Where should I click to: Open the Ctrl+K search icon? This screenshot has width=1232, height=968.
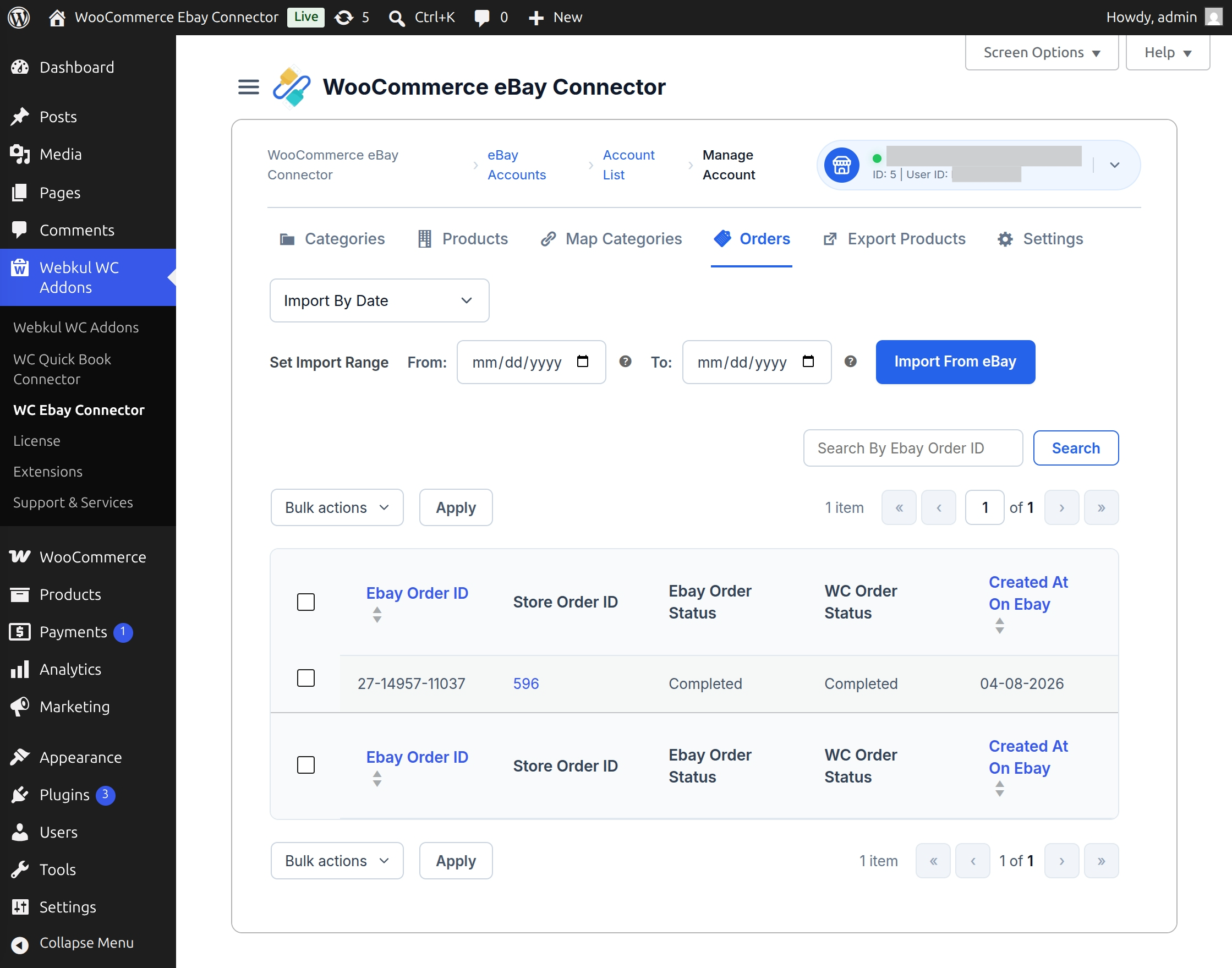click(397, 18)
